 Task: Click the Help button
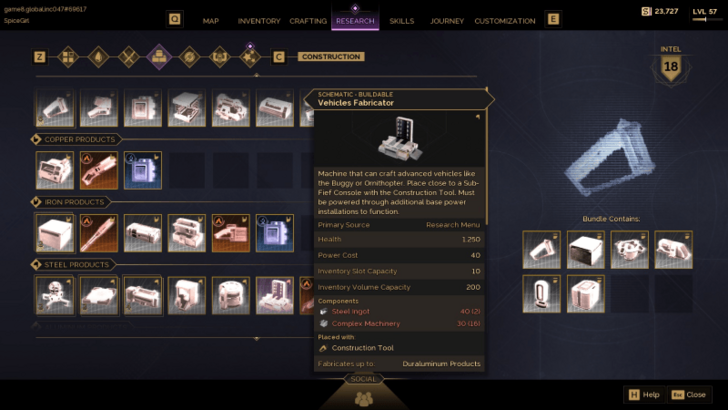(644, 395)
